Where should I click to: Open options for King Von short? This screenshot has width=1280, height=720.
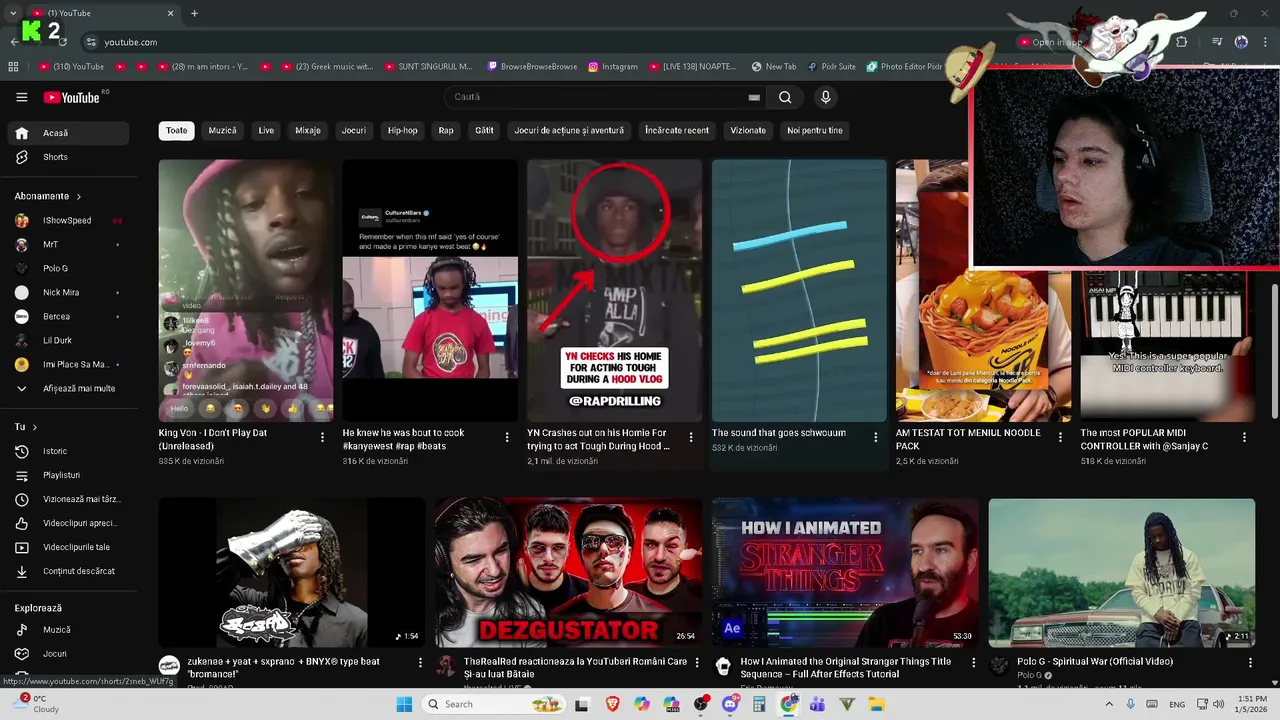(x=322, y=437)
